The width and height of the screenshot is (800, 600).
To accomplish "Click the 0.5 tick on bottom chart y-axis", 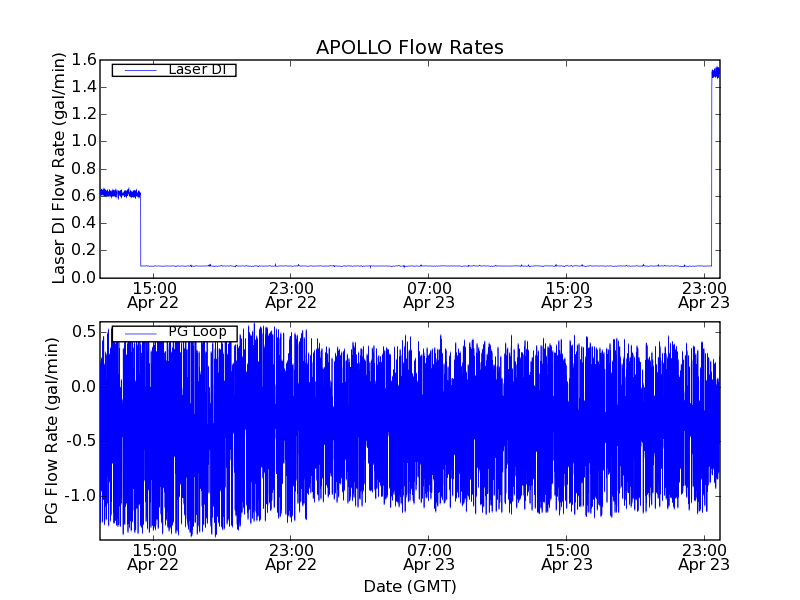I will click(x=83, y=332).
